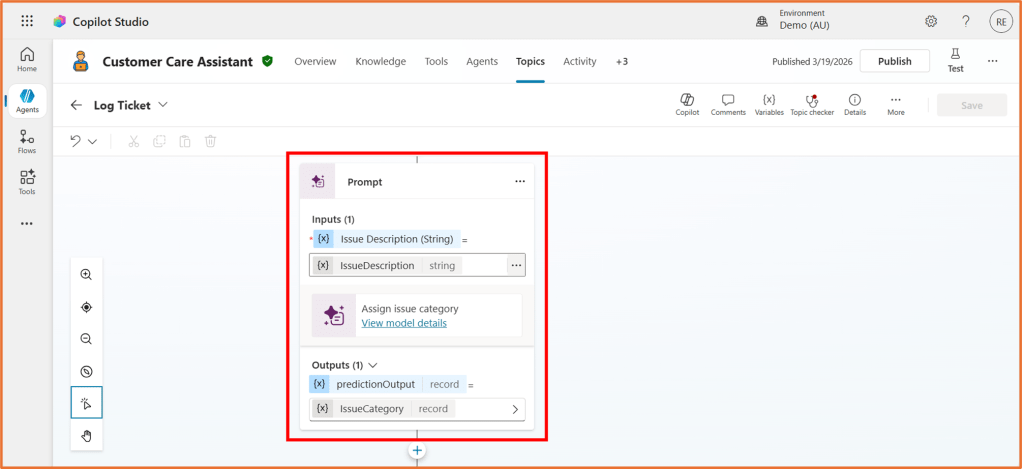Click the Published 3/19/2026 status text
This screenshot has width=1022, height=469.
tap(812, 61)
